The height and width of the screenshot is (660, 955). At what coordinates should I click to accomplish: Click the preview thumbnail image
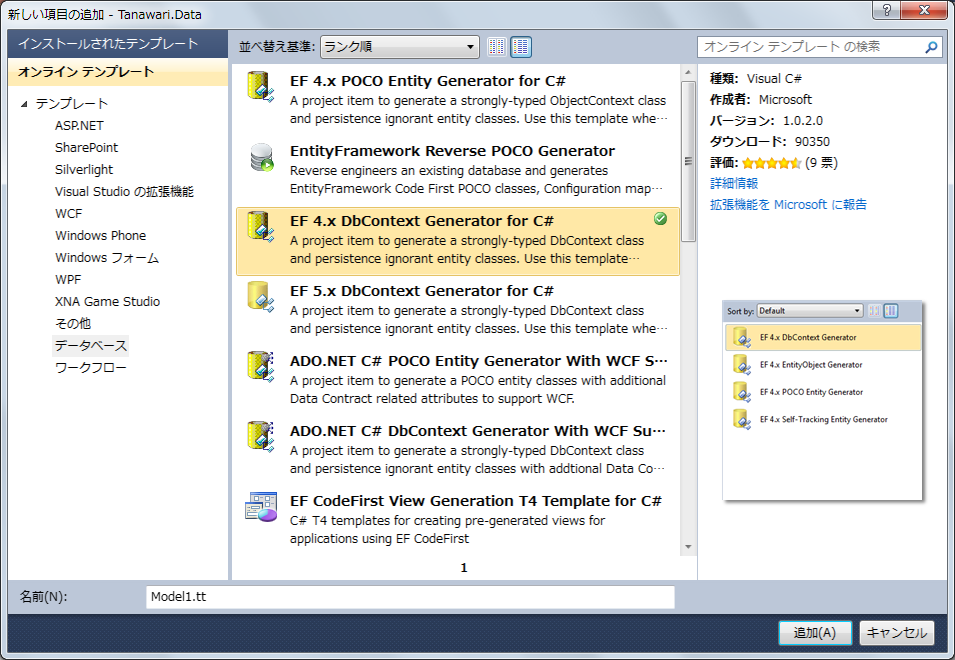tap(822, 400)
